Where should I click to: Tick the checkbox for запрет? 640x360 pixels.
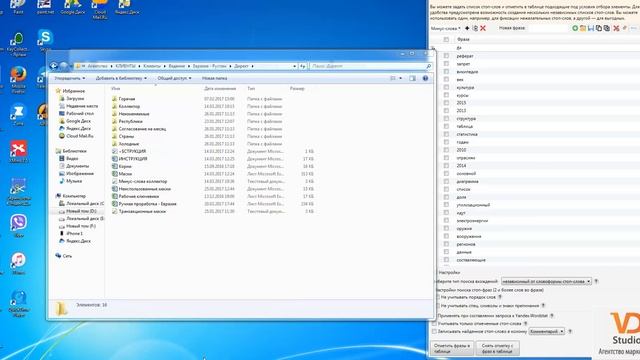pos(446,64)
